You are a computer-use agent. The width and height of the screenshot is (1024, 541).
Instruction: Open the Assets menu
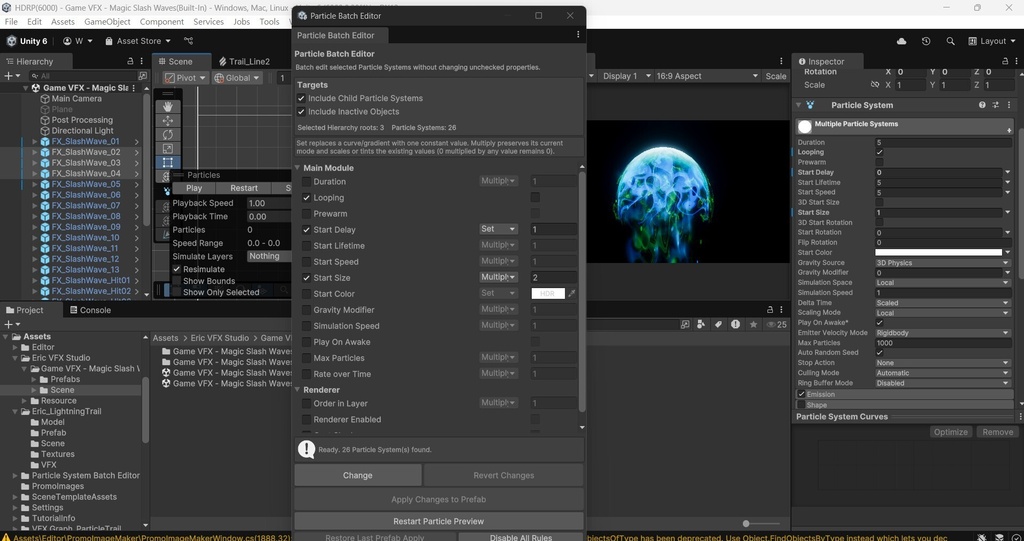[63, 22]
